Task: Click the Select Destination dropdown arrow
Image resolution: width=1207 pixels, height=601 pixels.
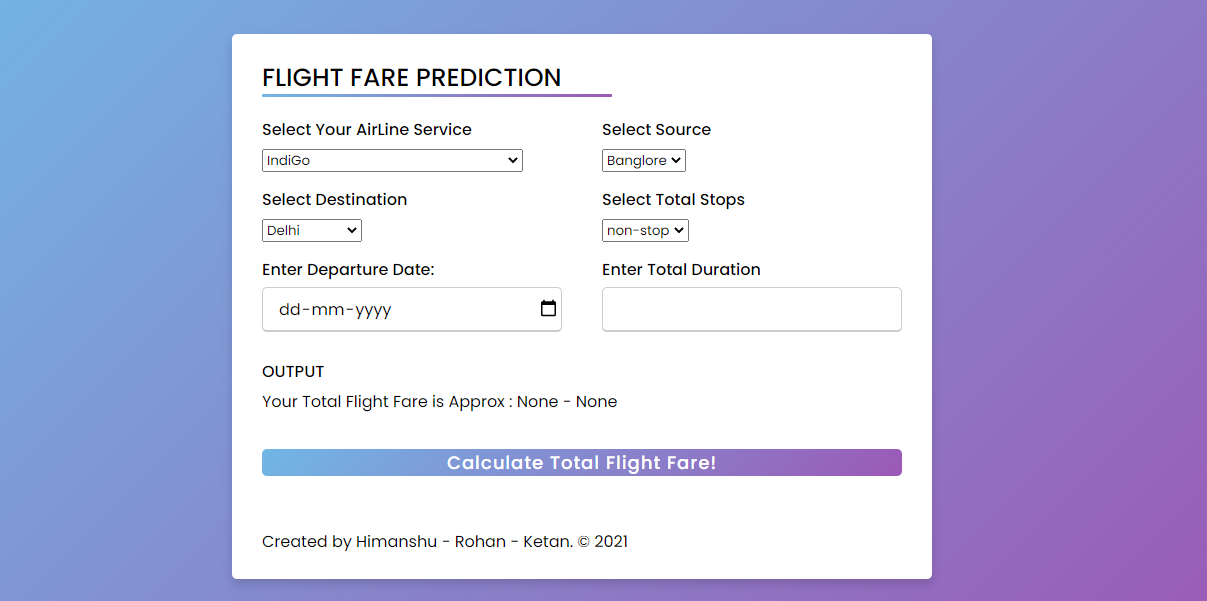Action: 352,230
